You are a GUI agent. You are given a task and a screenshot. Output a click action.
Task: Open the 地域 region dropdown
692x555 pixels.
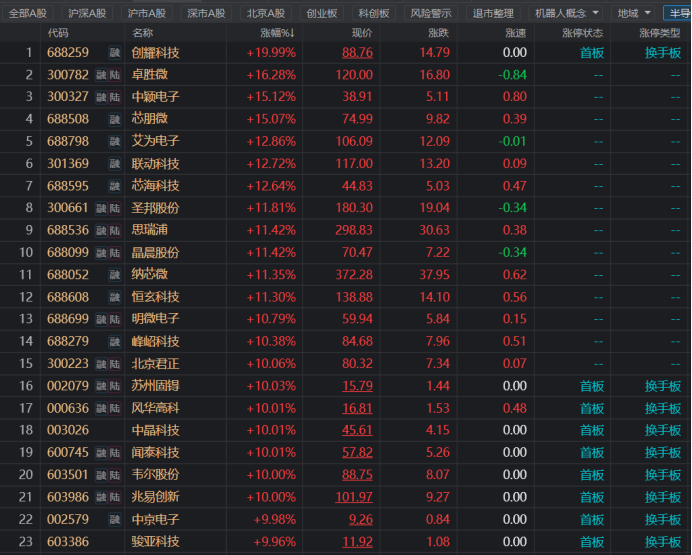click(634, 14)
